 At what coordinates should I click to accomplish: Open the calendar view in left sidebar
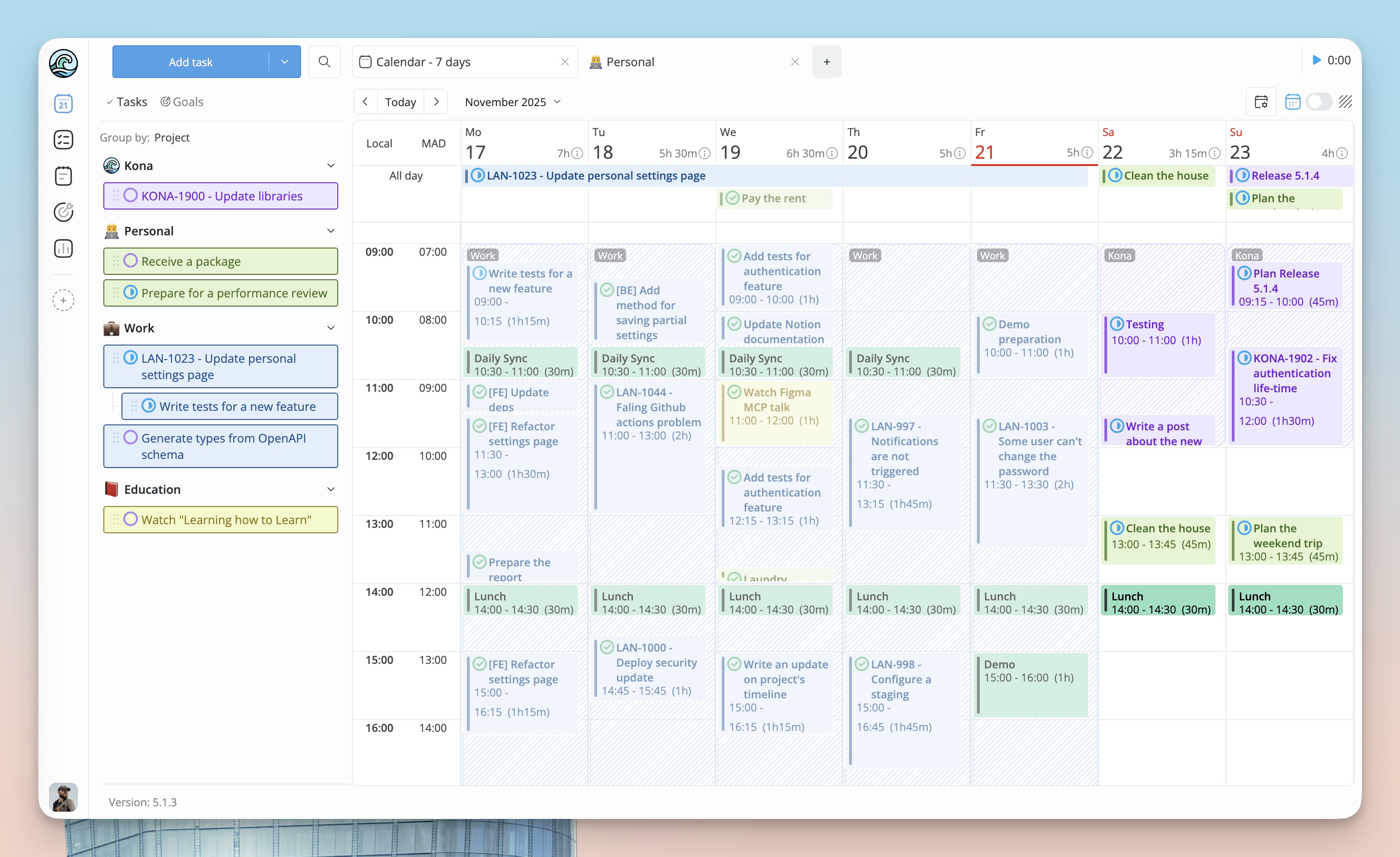[x=63, y=103]
